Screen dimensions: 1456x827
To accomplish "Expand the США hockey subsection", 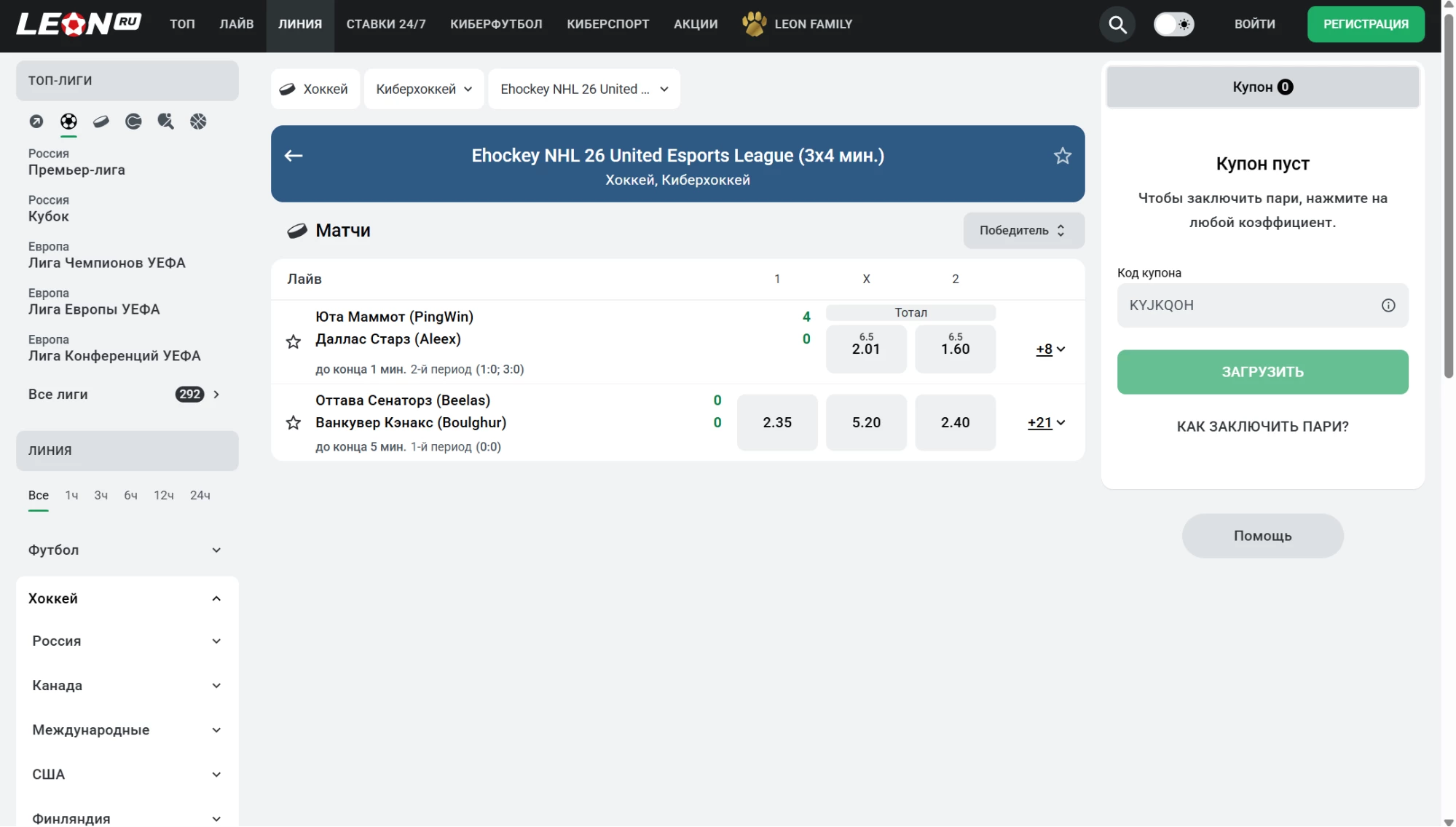I will [x=127, y=775].
